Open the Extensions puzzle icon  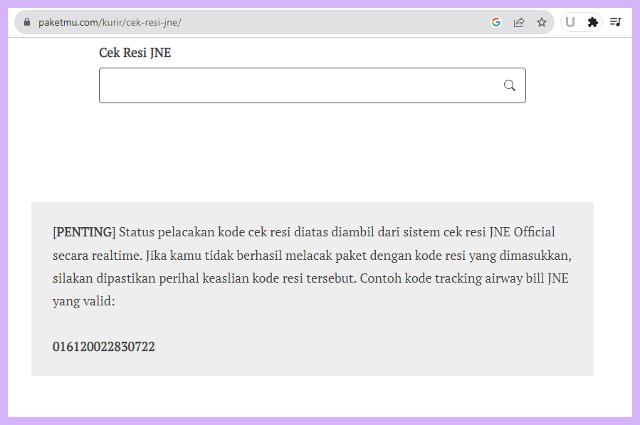coord(593,22)
